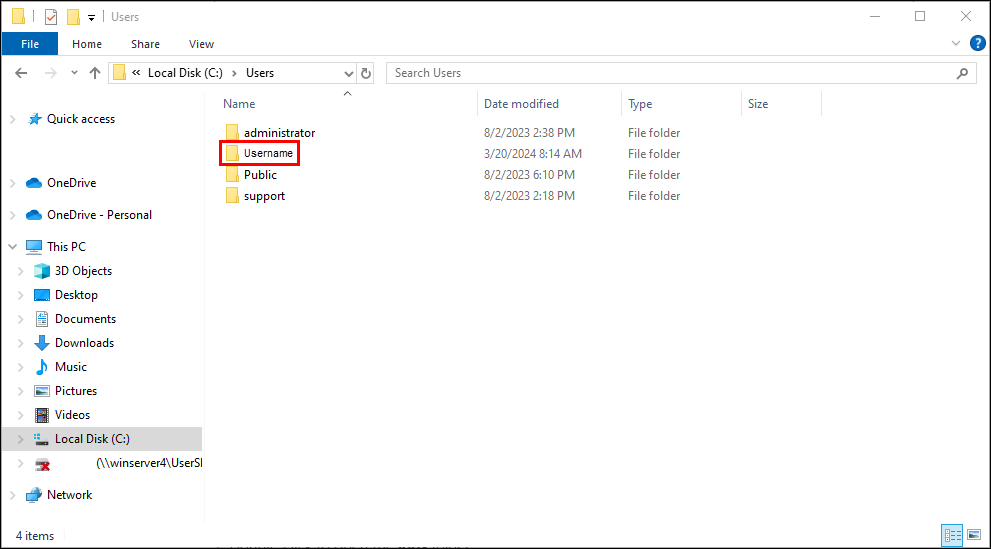991x549 pixels.
Task: Open the recent locations dropdown arrow
Action: pos(74,73)
